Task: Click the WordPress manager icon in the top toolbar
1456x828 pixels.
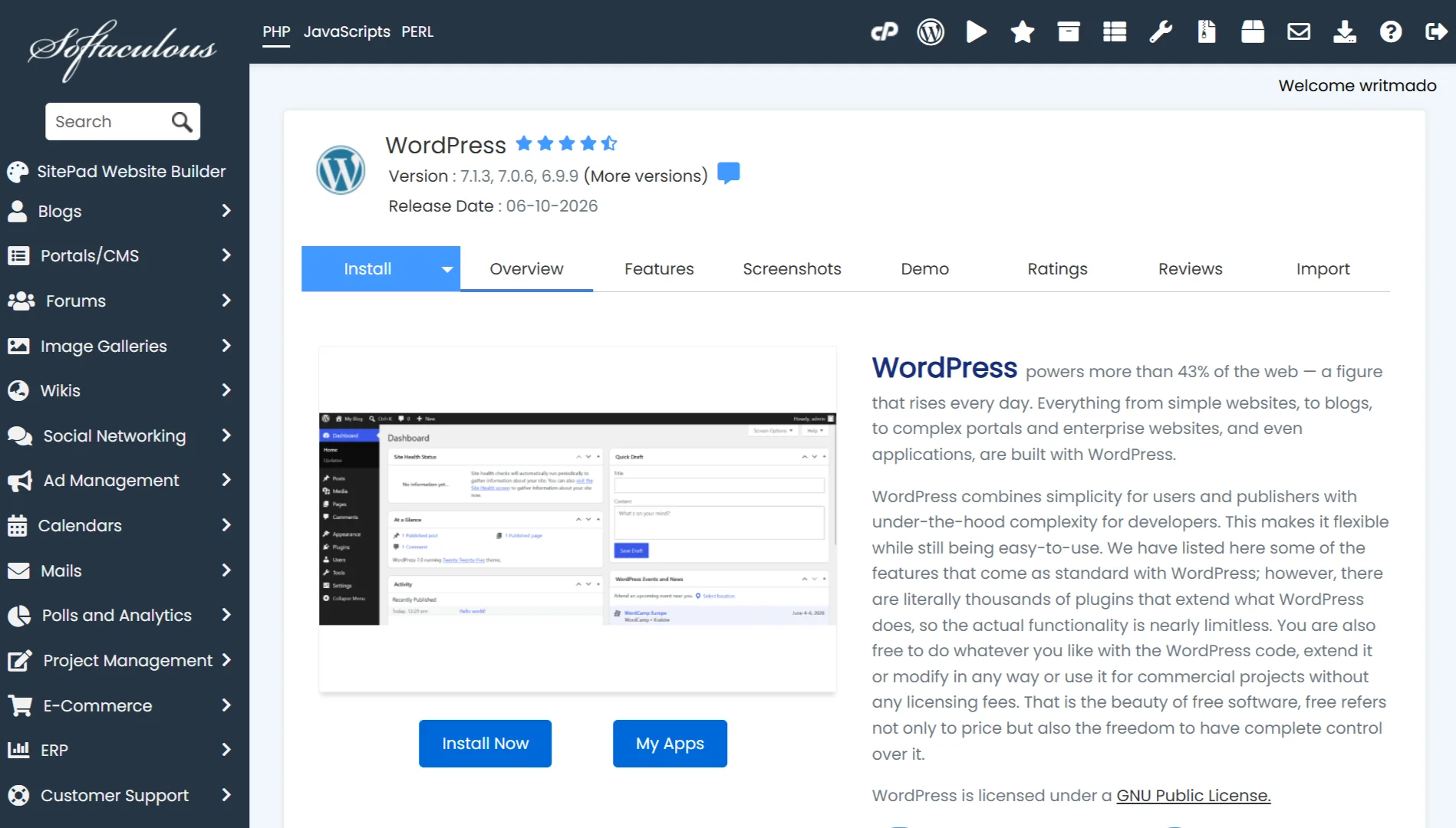Action: tap(931, 31)
